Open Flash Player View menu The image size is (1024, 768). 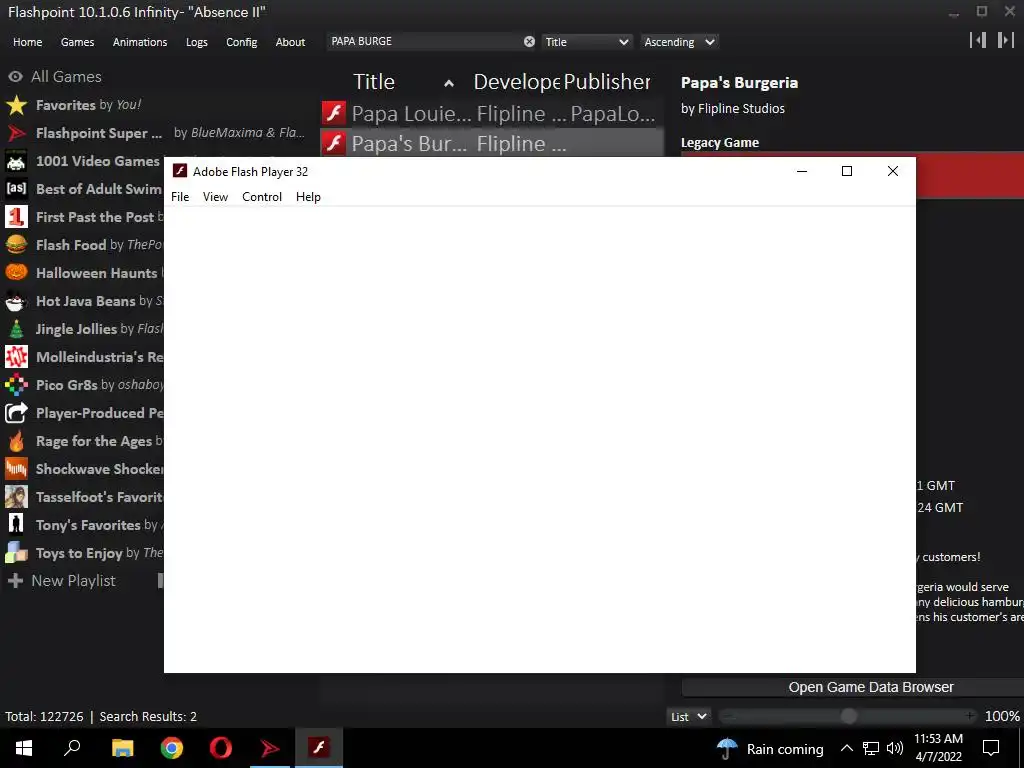click(215, 197)
